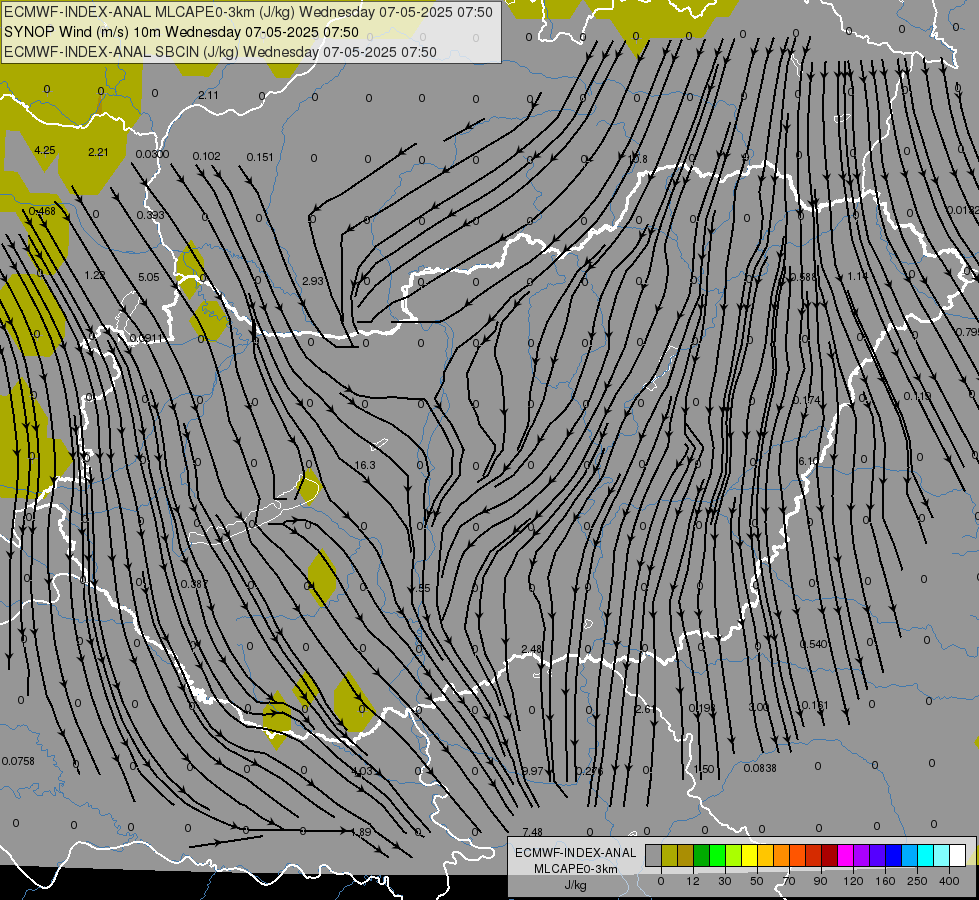Select the dark red maroon legend swatch
This screenshot has width=979, height=900.
pos(830,856)
